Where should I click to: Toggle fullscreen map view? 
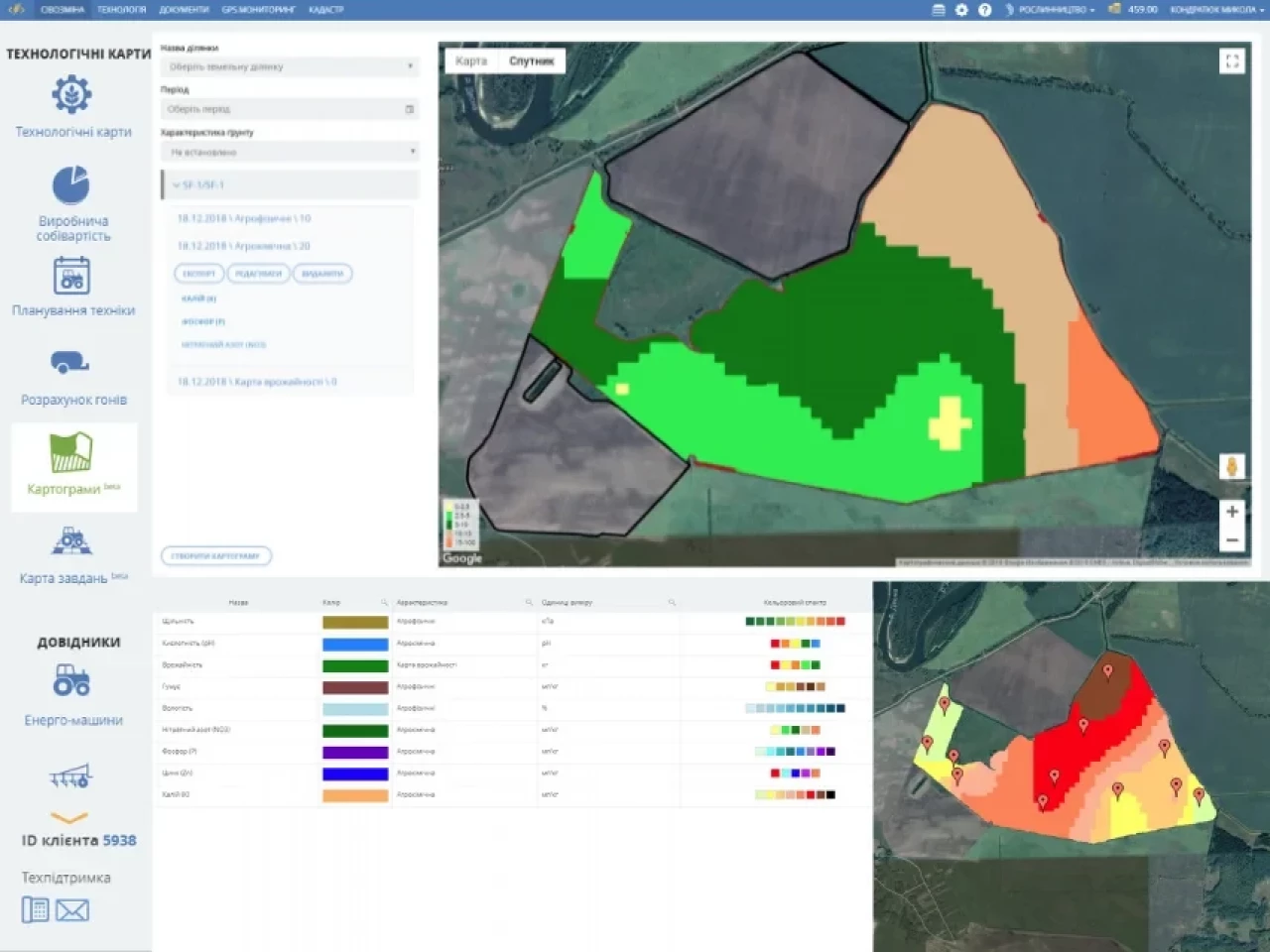point(1231,61)
